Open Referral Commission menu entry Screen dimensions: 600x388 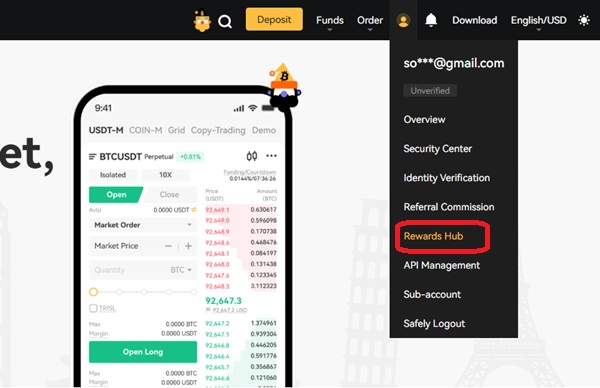tap(449, 207)
